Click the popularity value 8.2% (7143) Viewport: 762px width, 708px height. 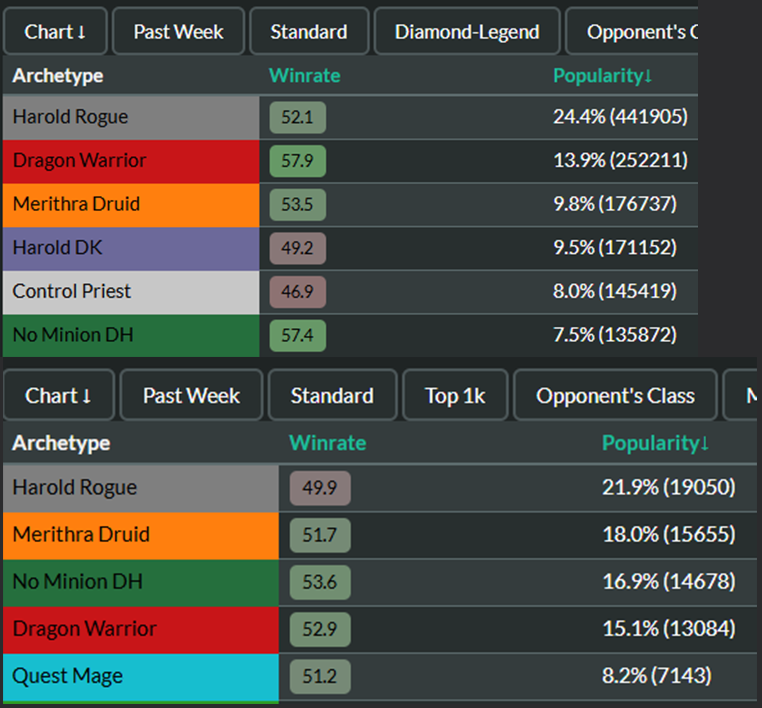click(657, 675)
